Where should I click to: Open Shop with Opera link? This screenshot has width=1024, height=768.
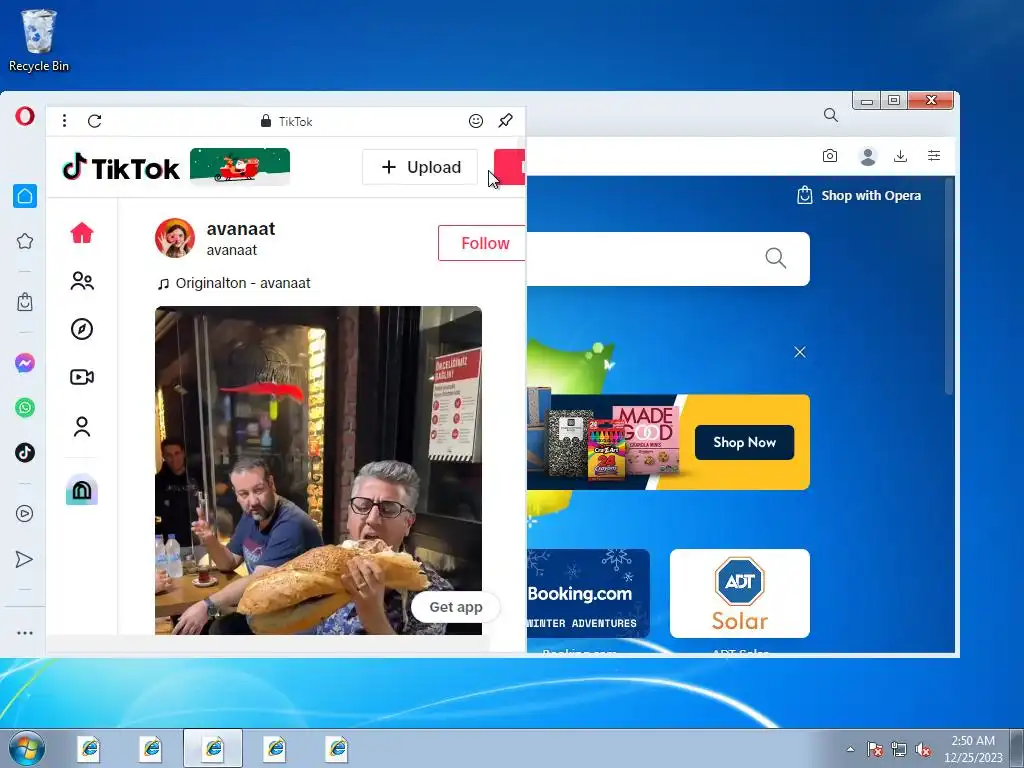(x=859, y=195)
